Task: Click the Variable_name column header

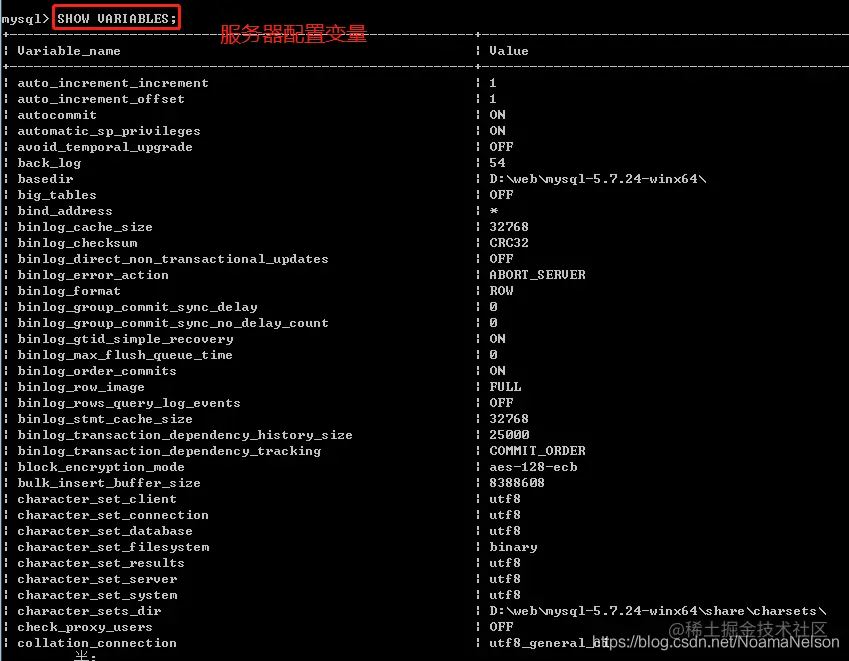Action: pos(69,51)
